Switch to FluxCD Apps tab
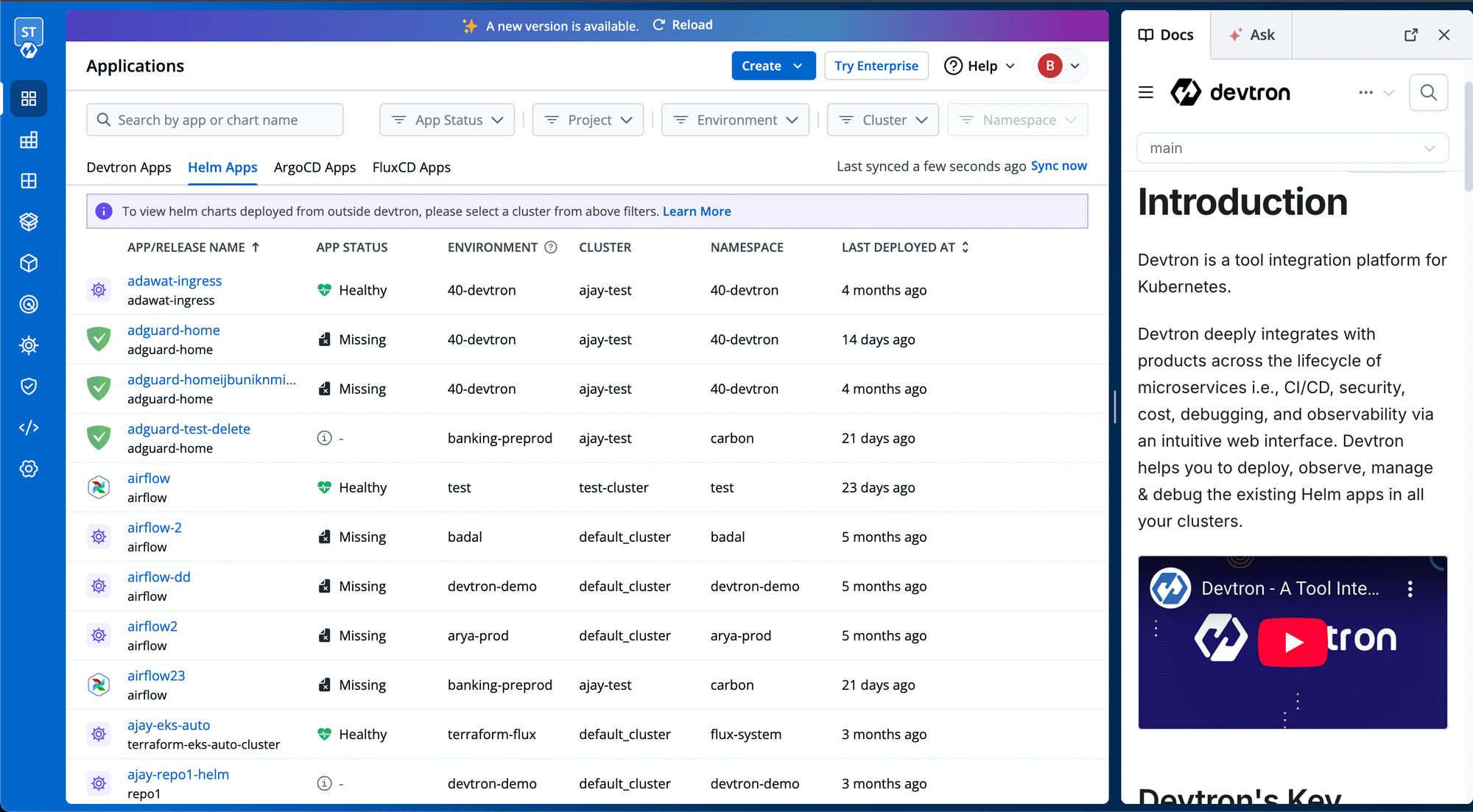The height and width of the screenshot is (812, 1473). pyautogui.click(x=412, y=168)
